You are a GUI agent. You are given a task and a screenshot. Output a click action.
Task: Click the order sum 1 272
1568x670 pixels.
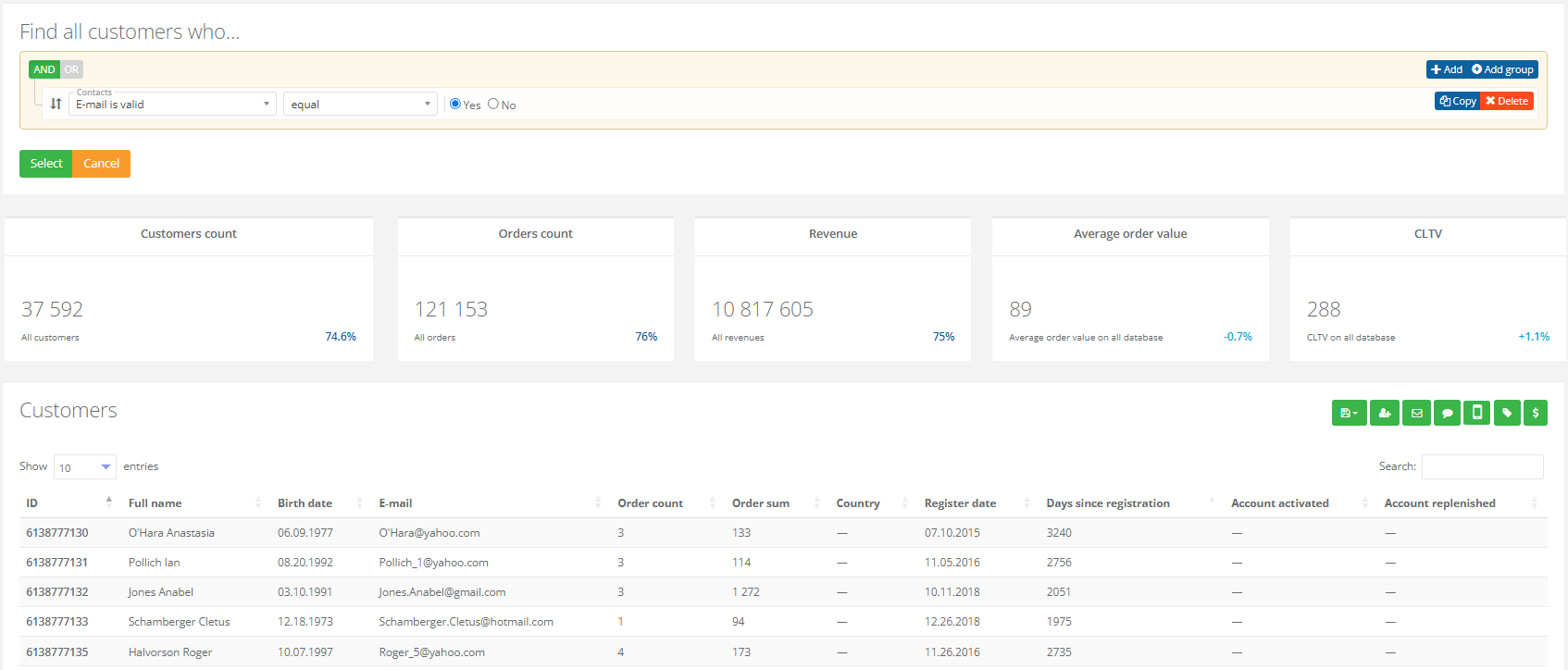(x=746, y=592)
